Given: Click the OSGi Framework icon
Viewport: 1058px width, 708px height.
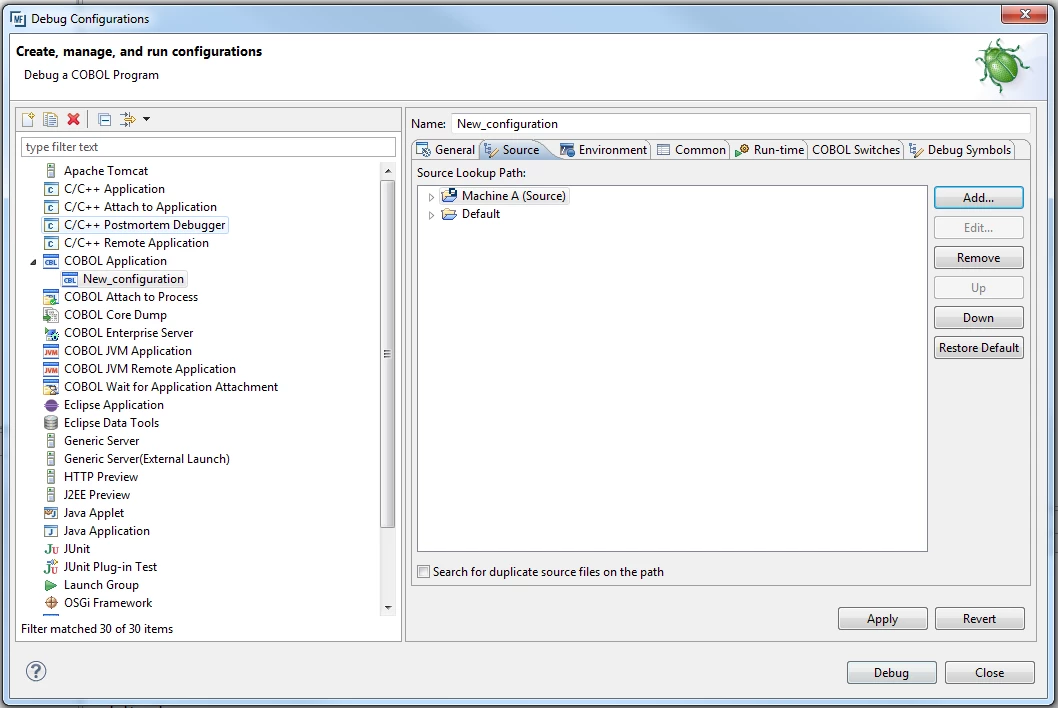Looking at the screenshot, I should coord(51,603).
